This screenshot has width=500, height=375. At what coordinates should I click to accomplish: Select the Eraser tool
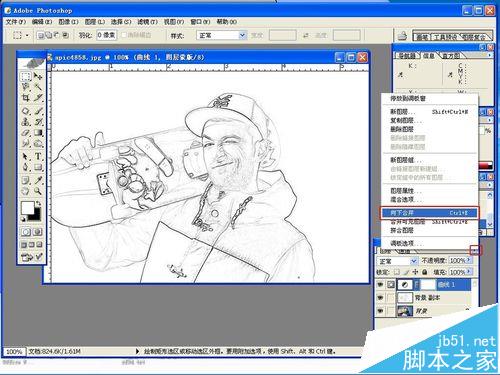pos(26,133)
